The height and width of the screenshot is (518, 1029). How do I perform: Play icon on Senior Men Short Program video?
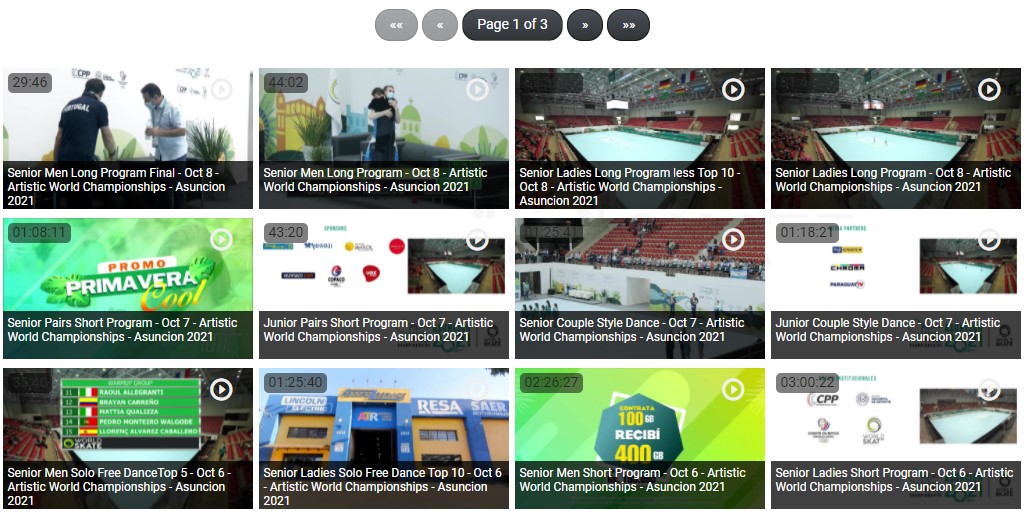click(x=733, y=390)
